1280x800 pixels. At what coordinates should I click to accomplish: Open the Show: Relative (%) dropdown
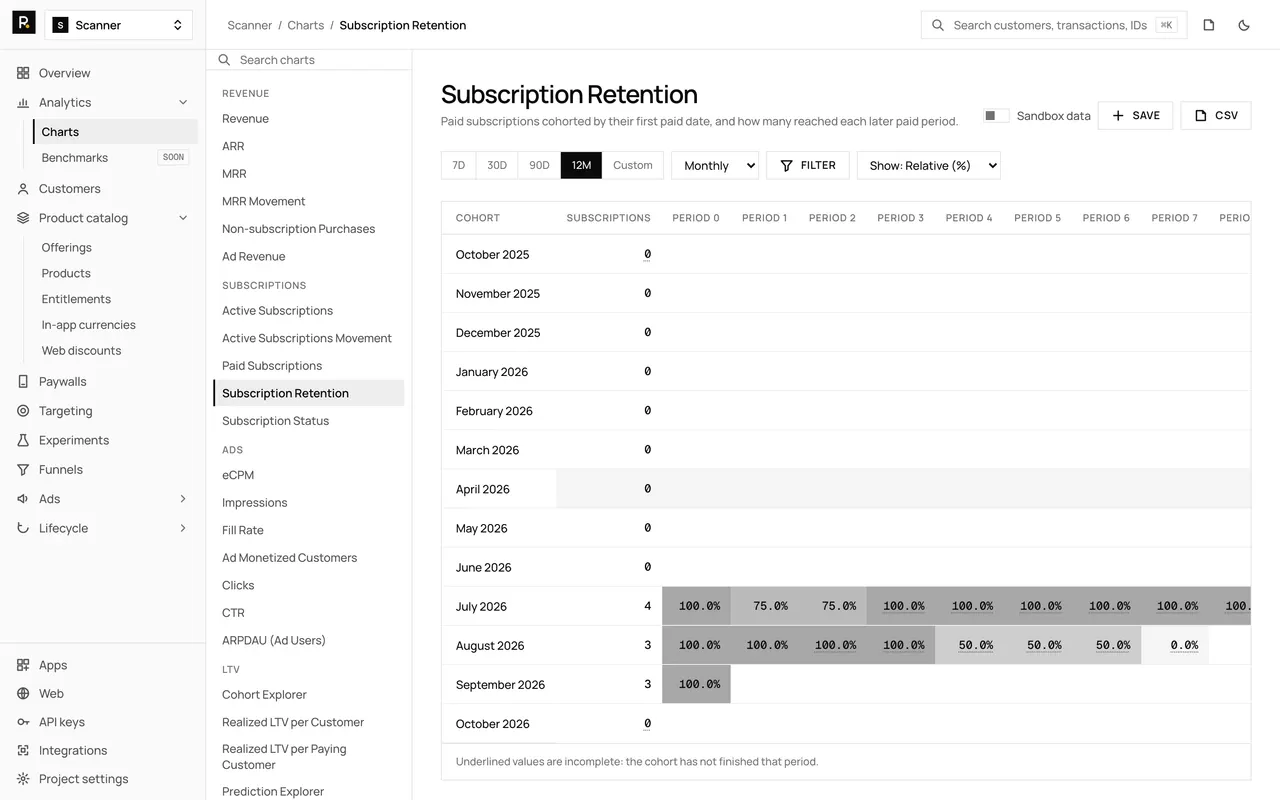(929, 165)
